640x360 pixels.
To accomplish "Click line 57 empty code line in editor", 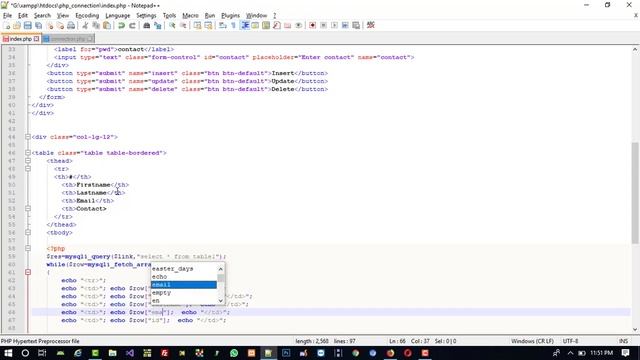I will tap(331, 240).
